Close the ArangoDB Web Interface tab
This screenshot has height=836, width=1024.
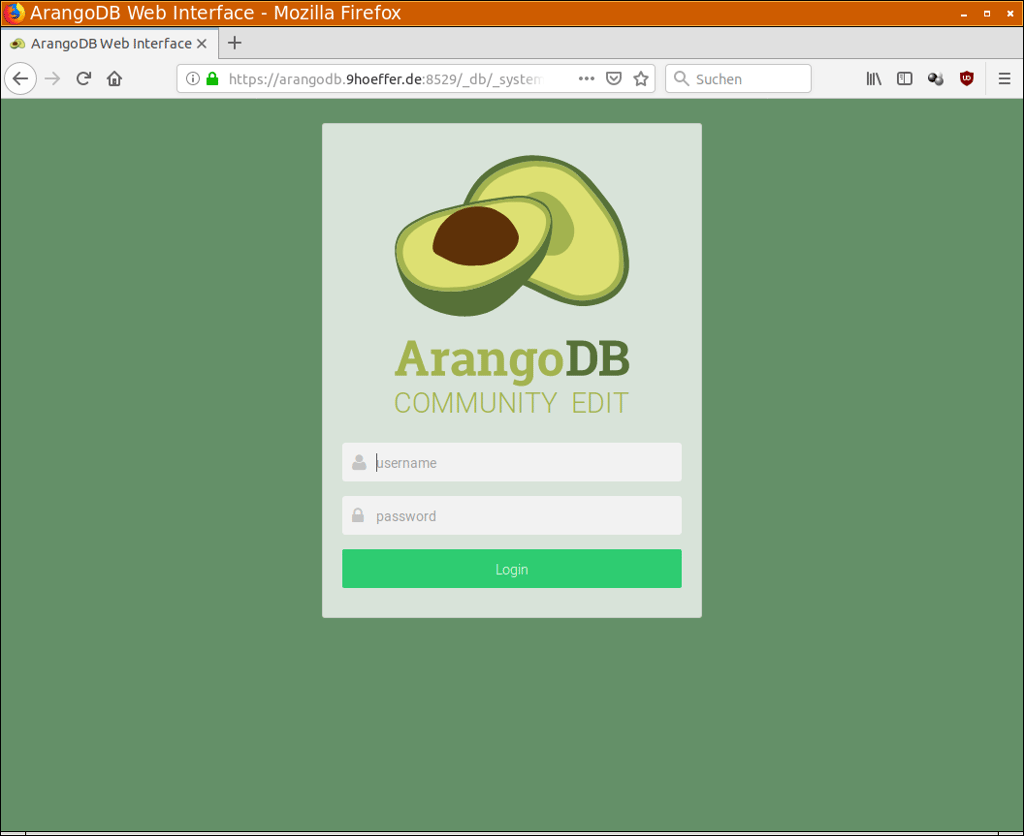(203, 43)
